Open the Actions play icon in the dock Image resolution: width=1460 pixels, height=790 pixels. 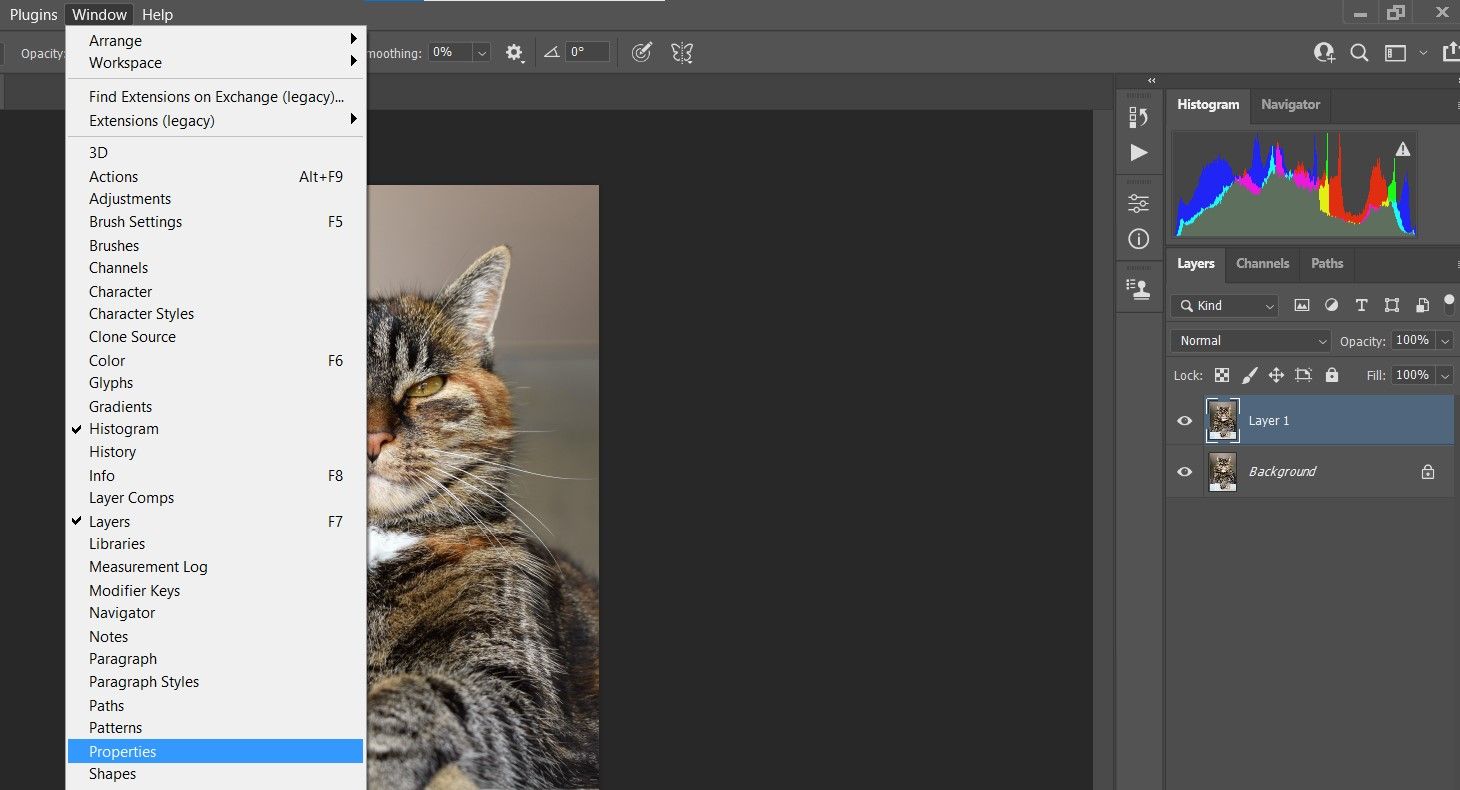click(1138, 152)
